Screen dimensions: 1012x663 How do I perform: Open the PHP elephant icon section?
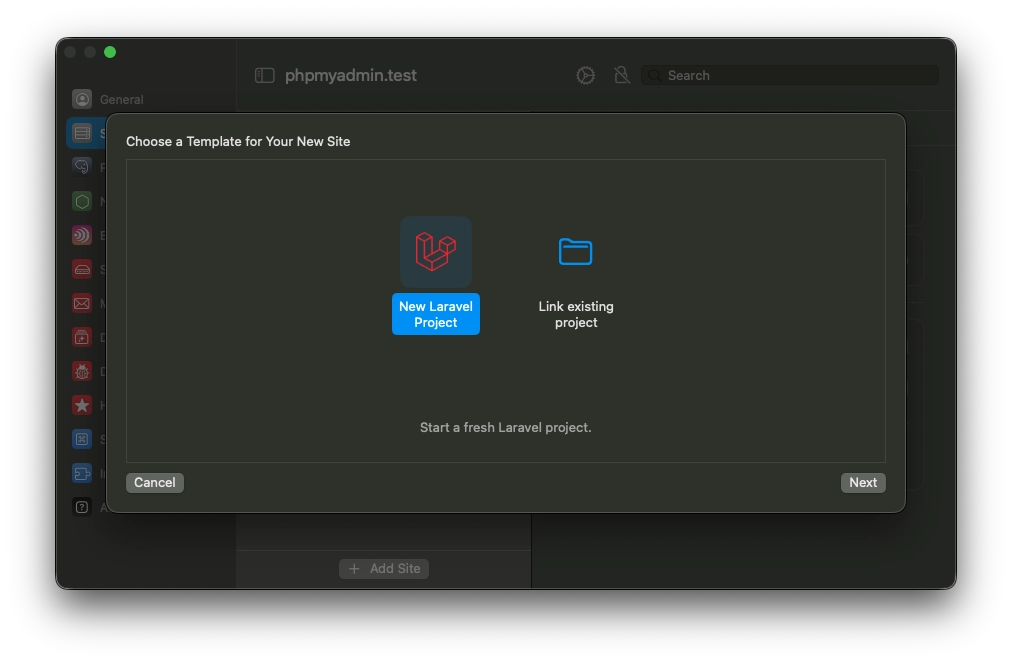82,167
